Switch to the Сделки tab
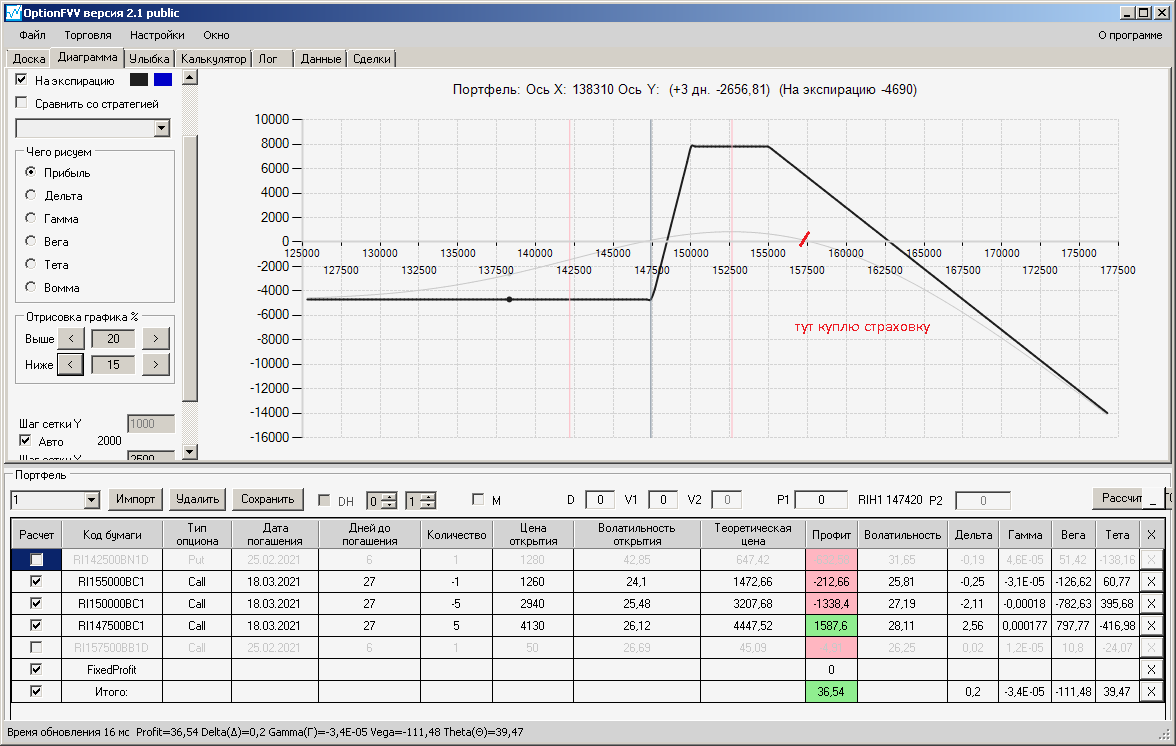This screenshot has height=746, width=1176. (371, 58)
